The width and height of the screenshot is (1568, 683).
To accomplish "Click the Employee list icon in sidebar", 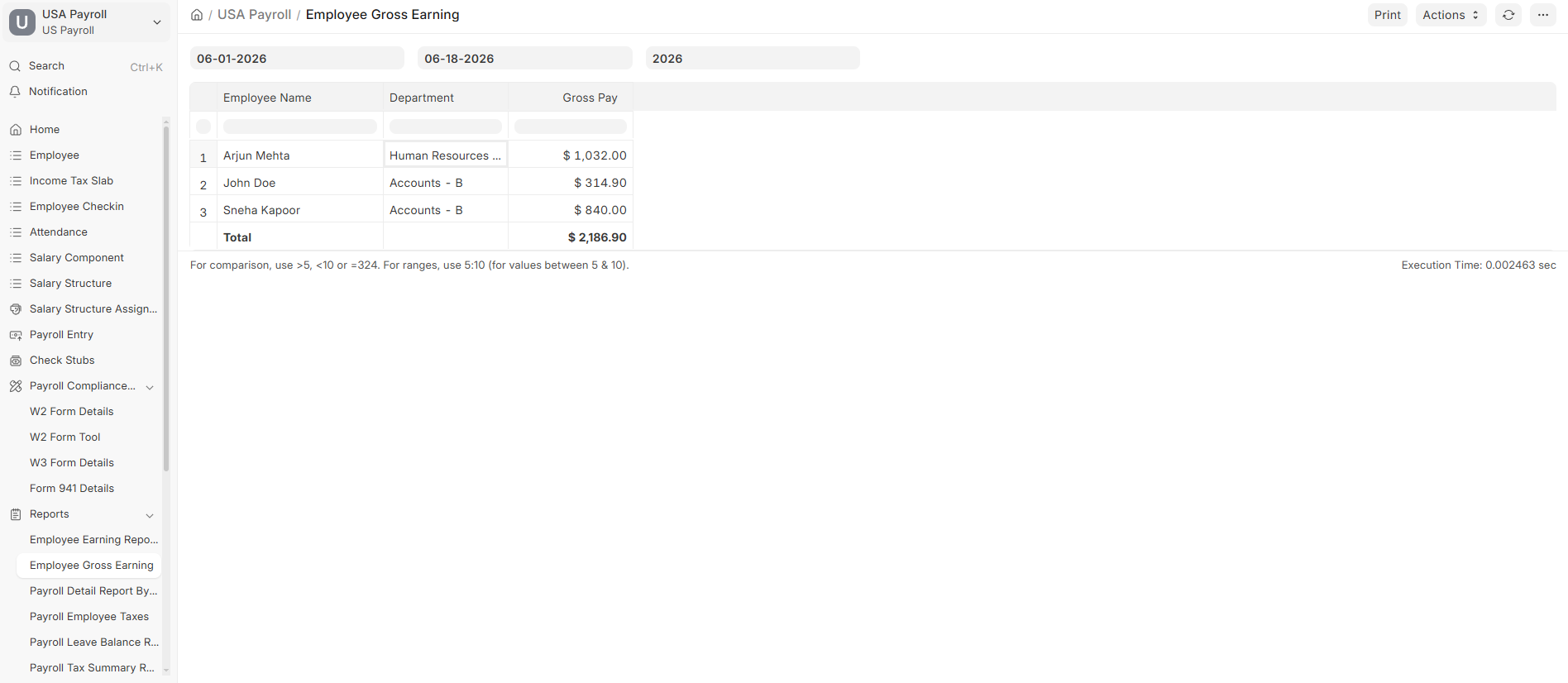I will (16, 155).
